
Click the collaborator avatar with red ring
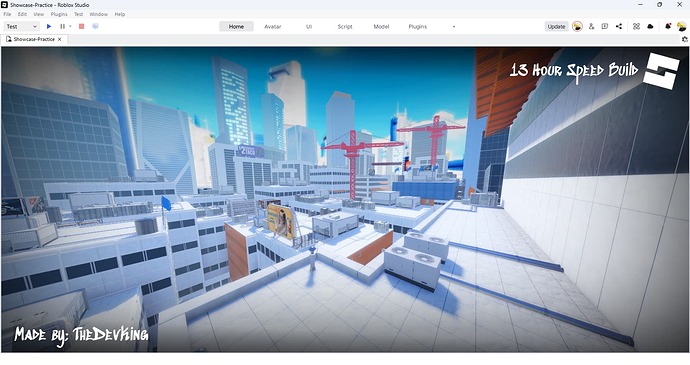pos(577,26)
